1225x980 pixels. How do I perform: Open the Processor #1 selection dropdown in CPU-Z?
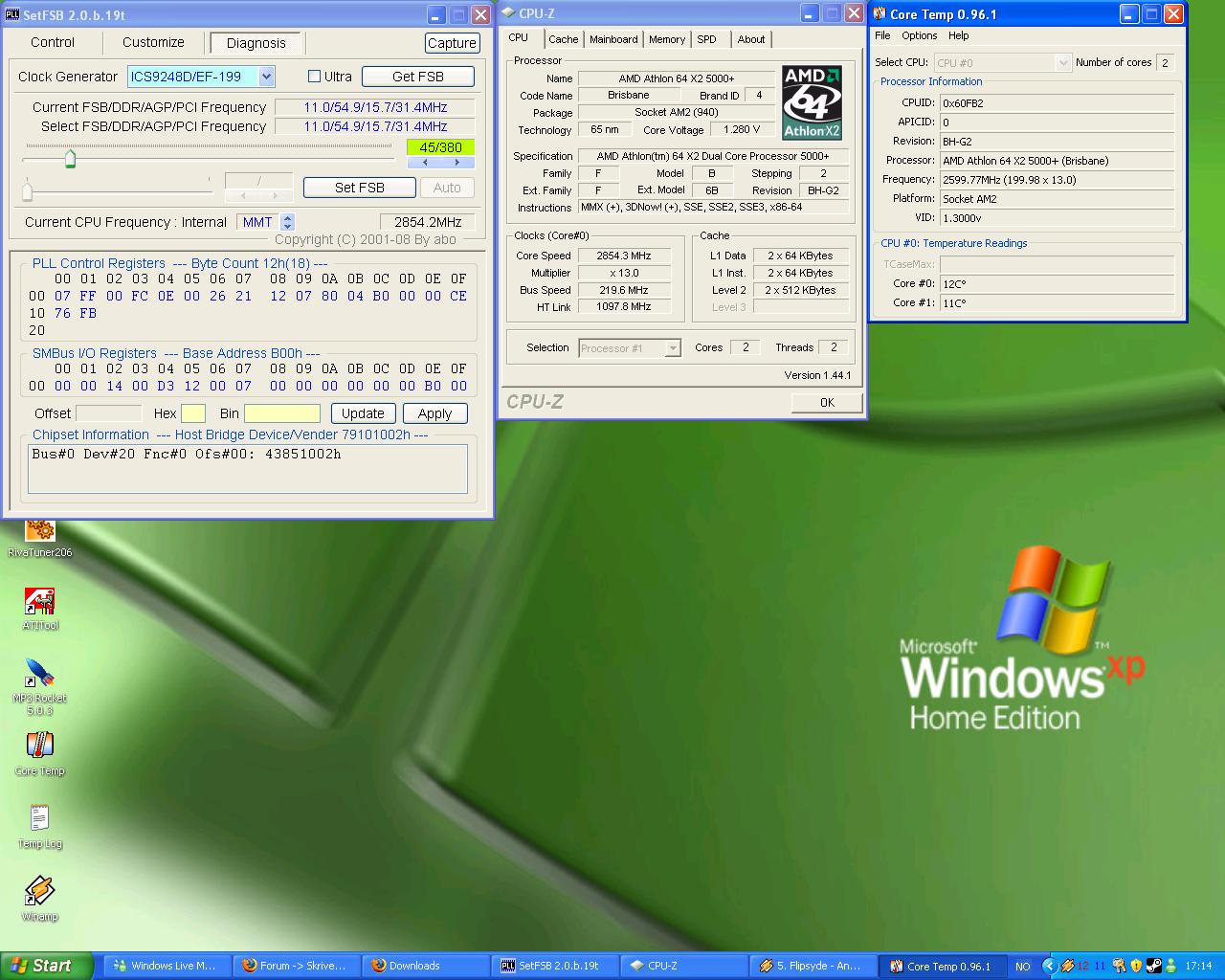[x=673, y=348]
